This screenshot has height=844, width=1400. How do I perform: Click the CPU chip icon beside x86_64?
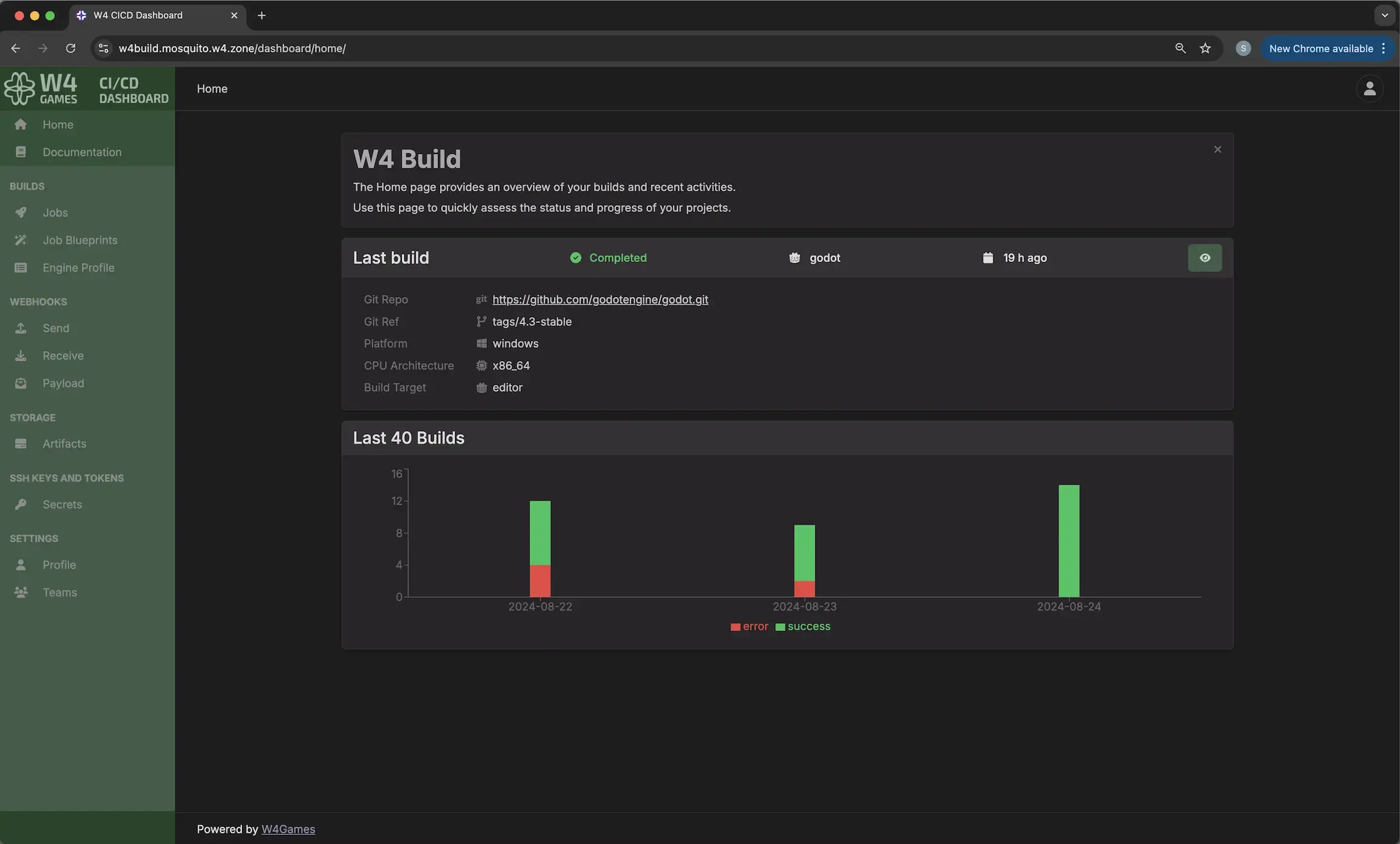click(482, 365)
